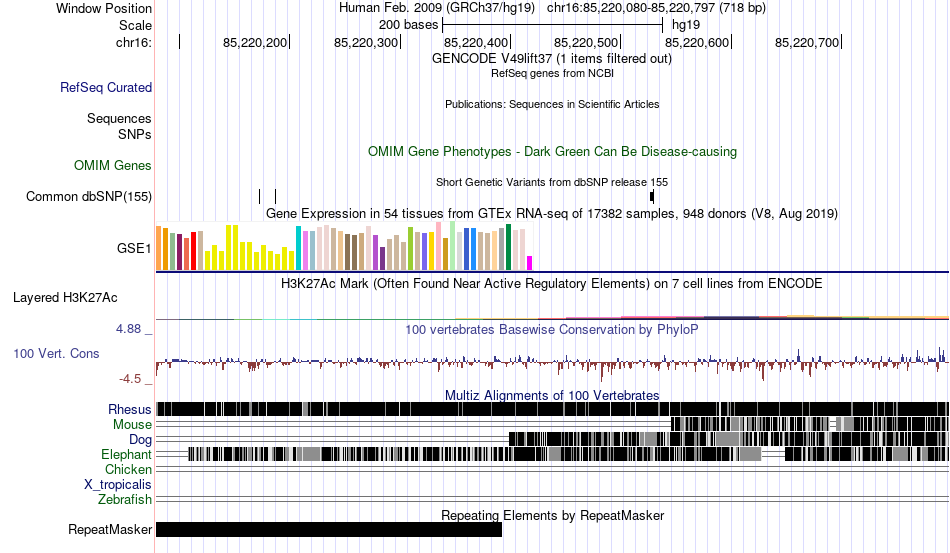Click the red bar in GTEx expression chart
This screenshot has width=950, height=553.
[193, 251]
